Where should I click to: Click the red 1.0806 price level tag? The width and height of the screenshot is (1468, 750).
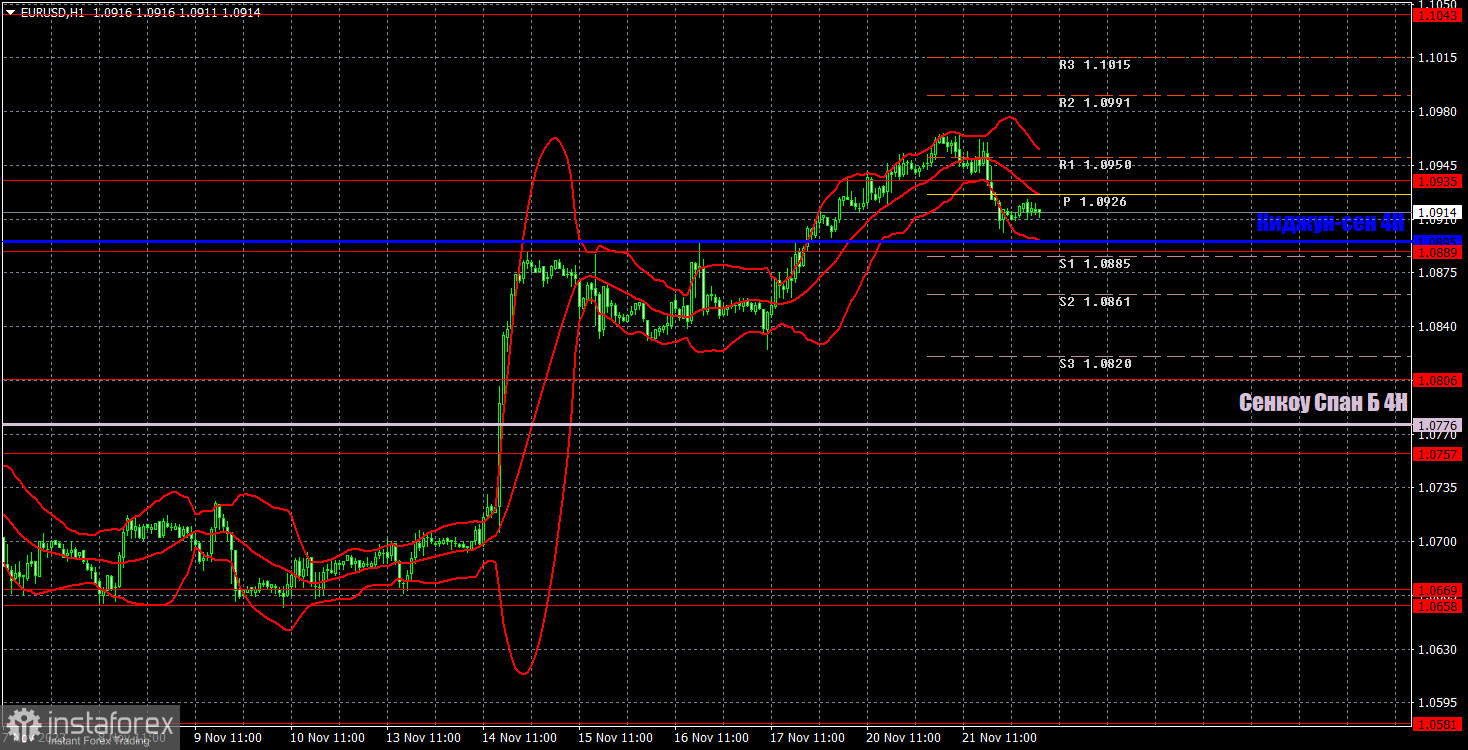click(1439, 381)
